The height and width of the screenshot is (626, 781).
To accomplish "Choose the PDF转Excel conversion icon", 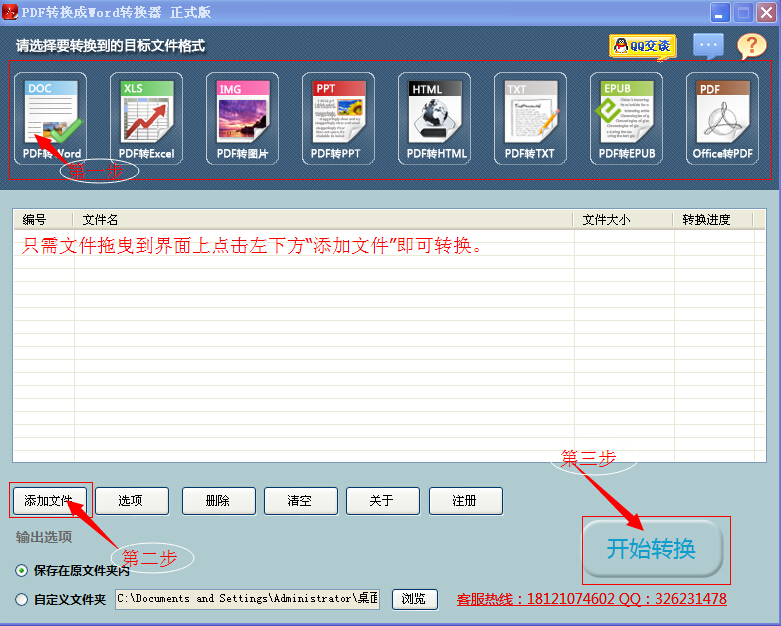I will (146, 119).
